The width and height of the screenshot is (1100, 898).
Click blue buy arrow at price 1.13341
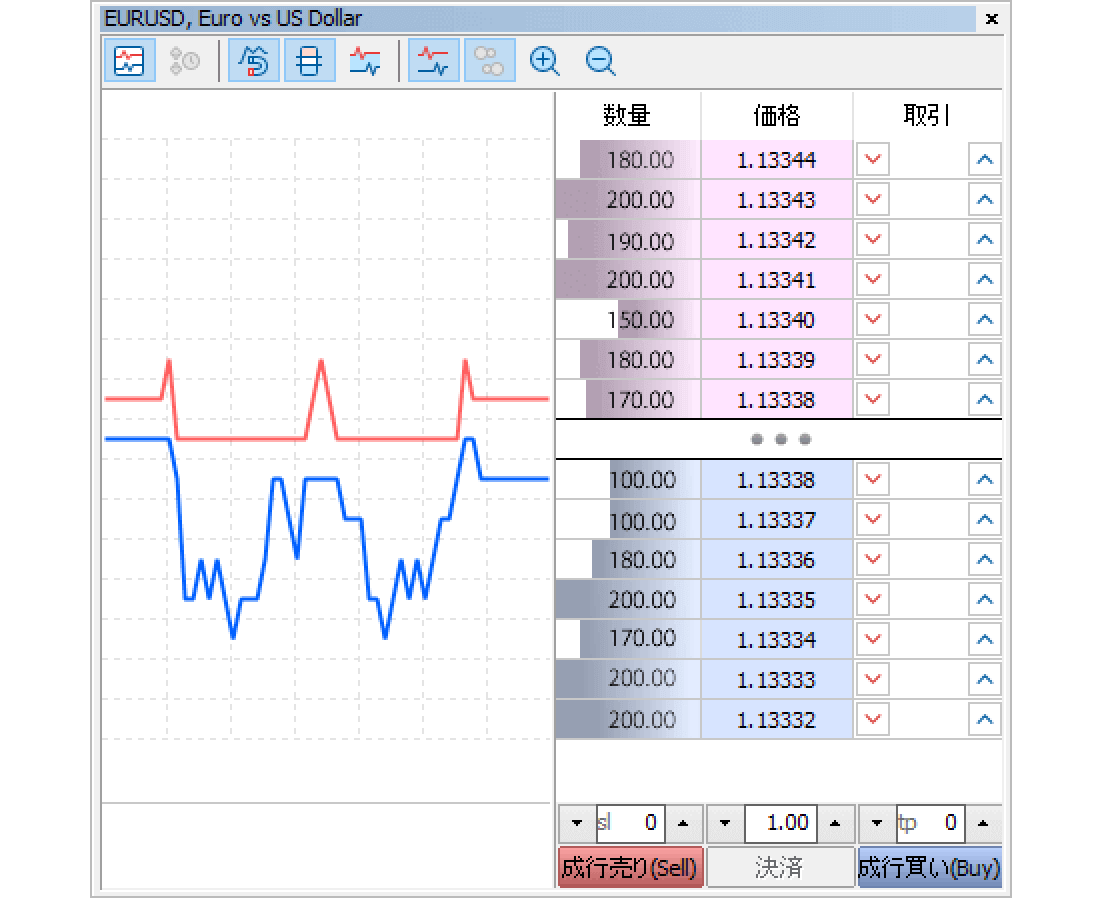tap(985, 279)
